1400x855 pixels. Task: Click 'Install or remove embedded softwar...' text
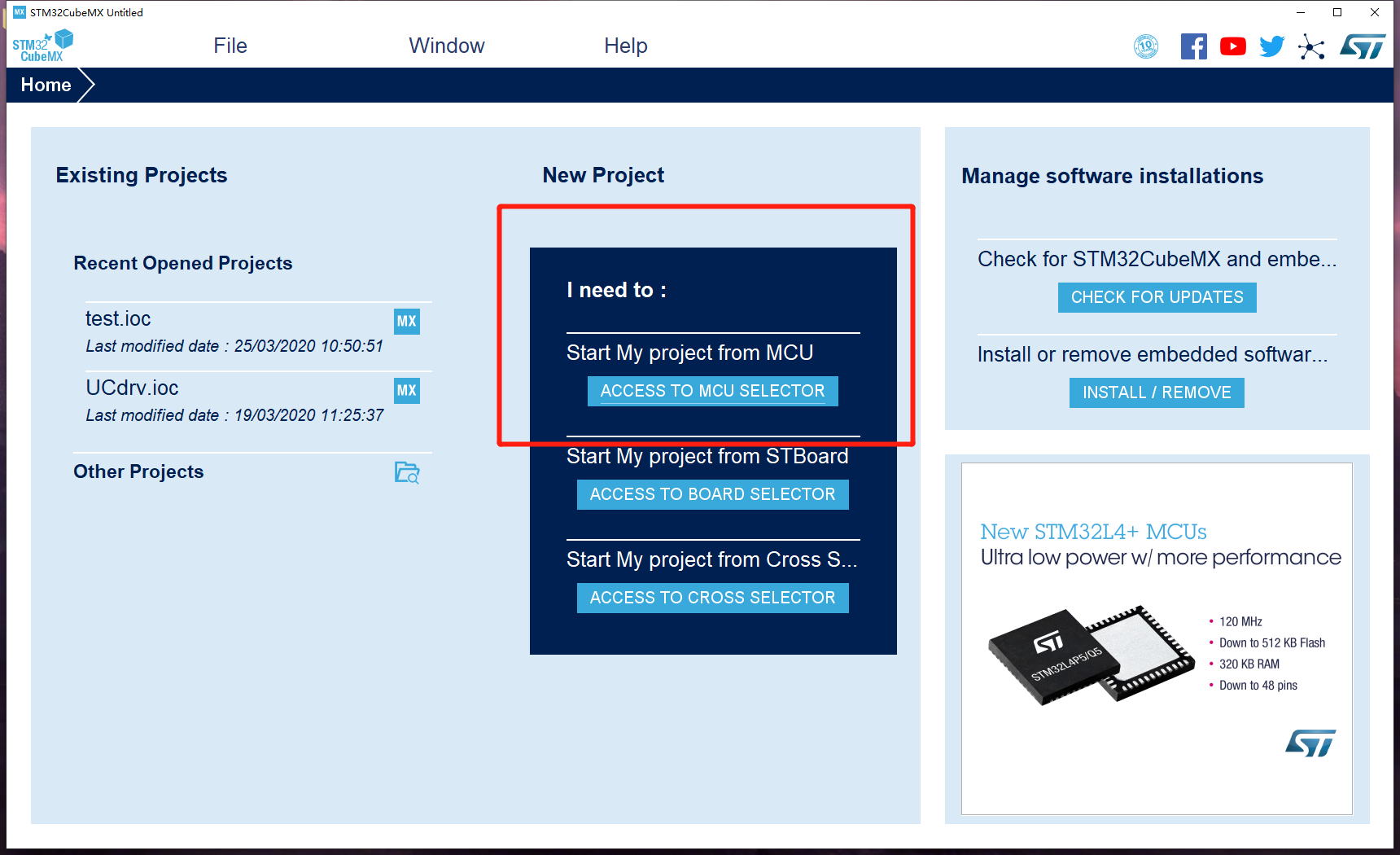click(x=1153, y=354)
